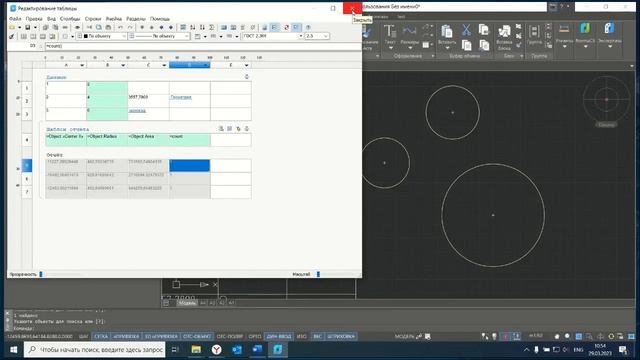Adjust the Масштаб slider
Image resolution: width=640 pixels, height=360 pixels.
[318, 274]
